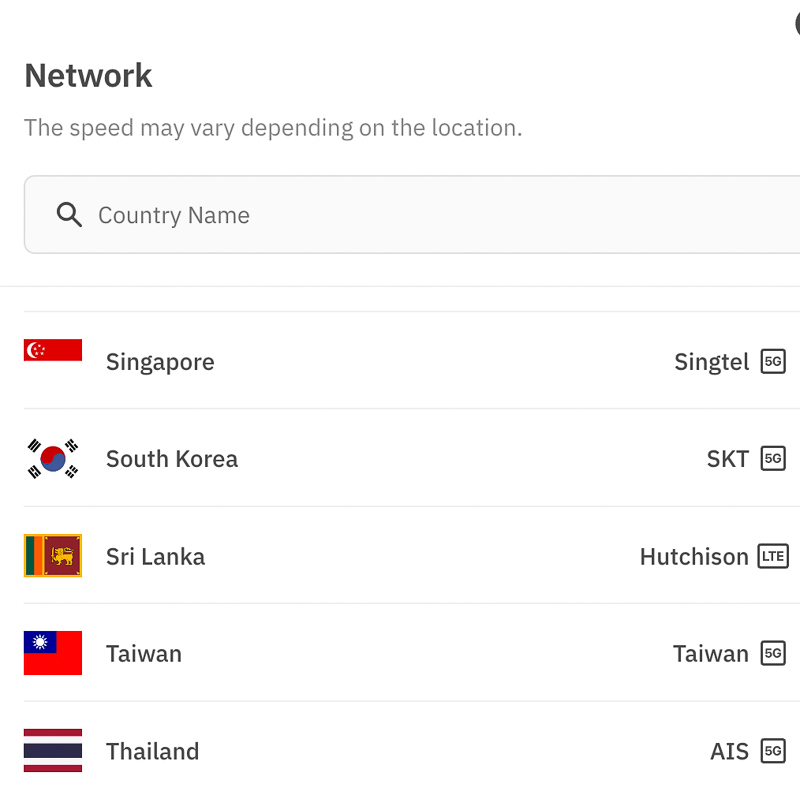Click the Singtel carrier label
Viewport: 800px width, 795px height.
click(712, 361)
